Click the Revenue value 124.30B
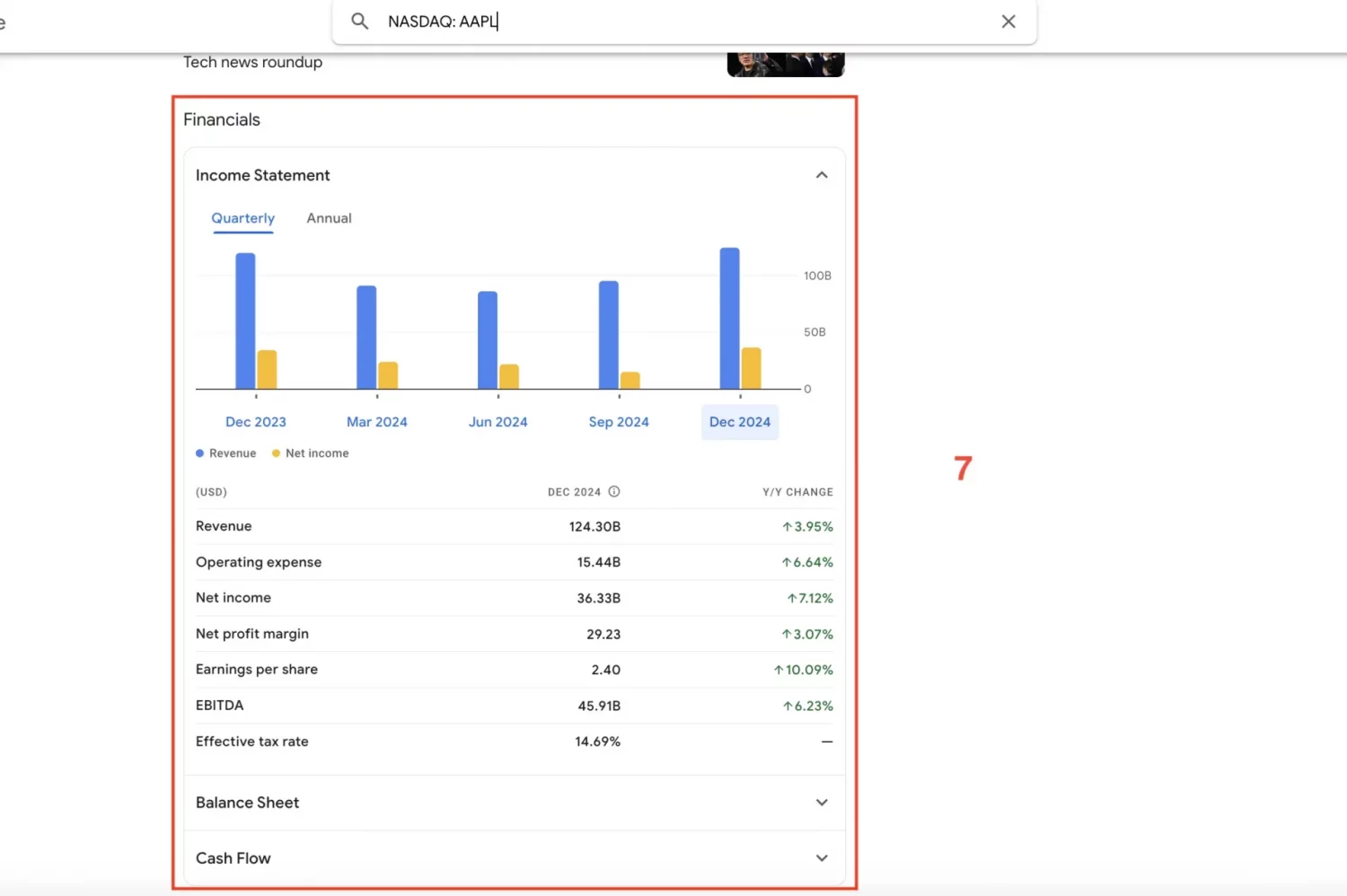Screen dimensions: 1347x896 coord(594,527)
